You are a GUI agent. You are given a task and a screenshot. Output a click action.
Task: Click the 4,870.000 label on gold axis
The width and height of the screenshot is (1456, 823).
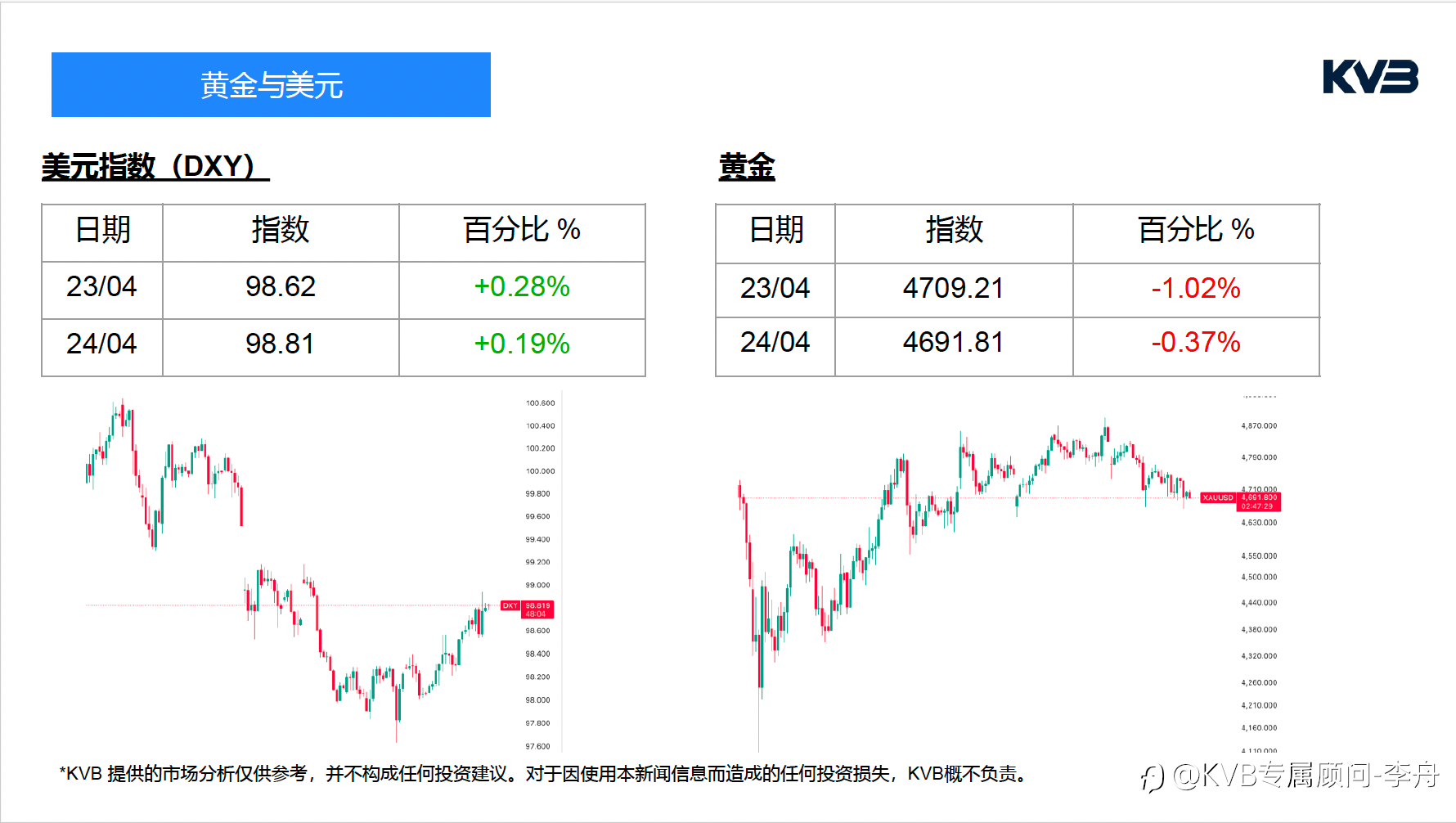coord(1259,426)
